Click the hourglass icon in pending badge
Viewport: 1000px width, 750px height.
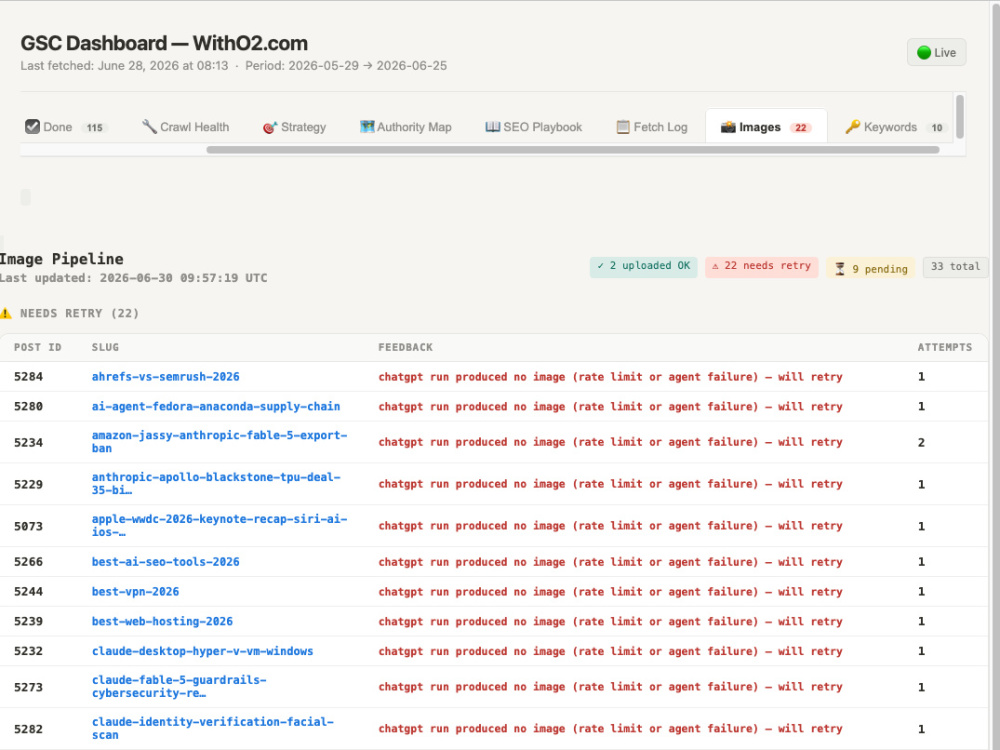pos(840,269)
